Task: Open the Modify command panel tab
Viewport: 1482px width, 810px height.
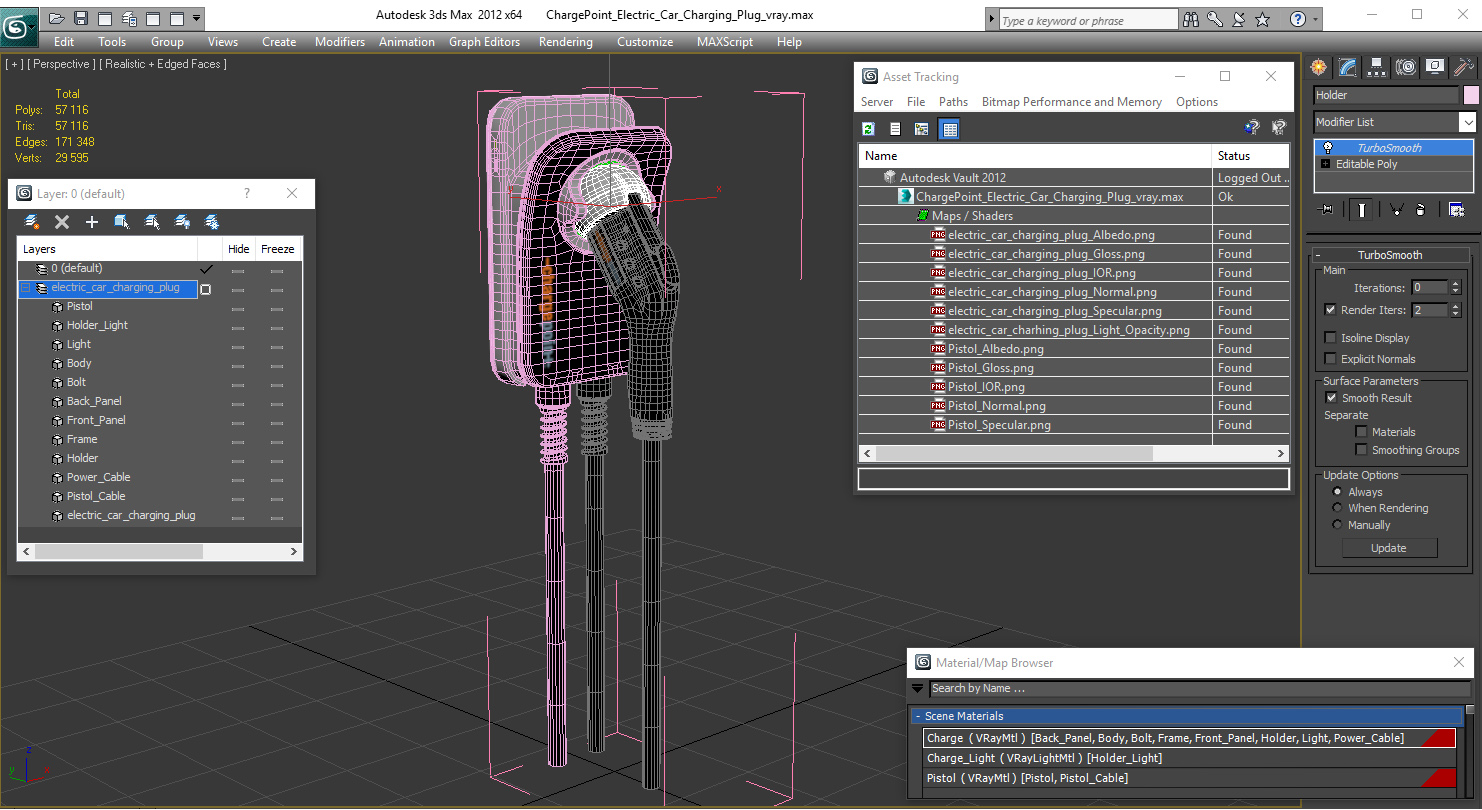Action: click(1348, 67)
